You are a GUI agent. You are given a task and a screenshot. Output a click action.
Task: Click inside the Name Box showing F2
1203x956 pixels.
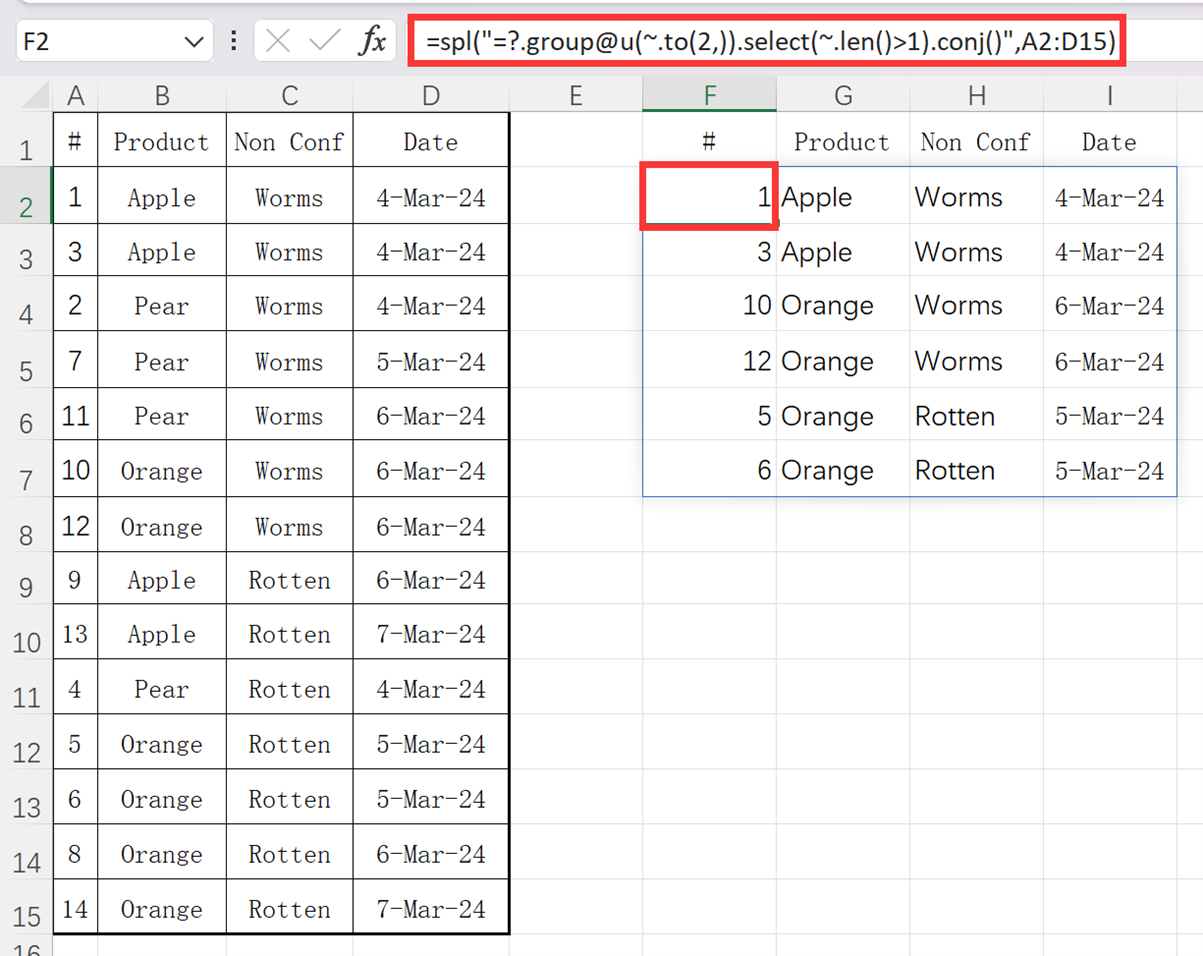click(x=90, y=42)
